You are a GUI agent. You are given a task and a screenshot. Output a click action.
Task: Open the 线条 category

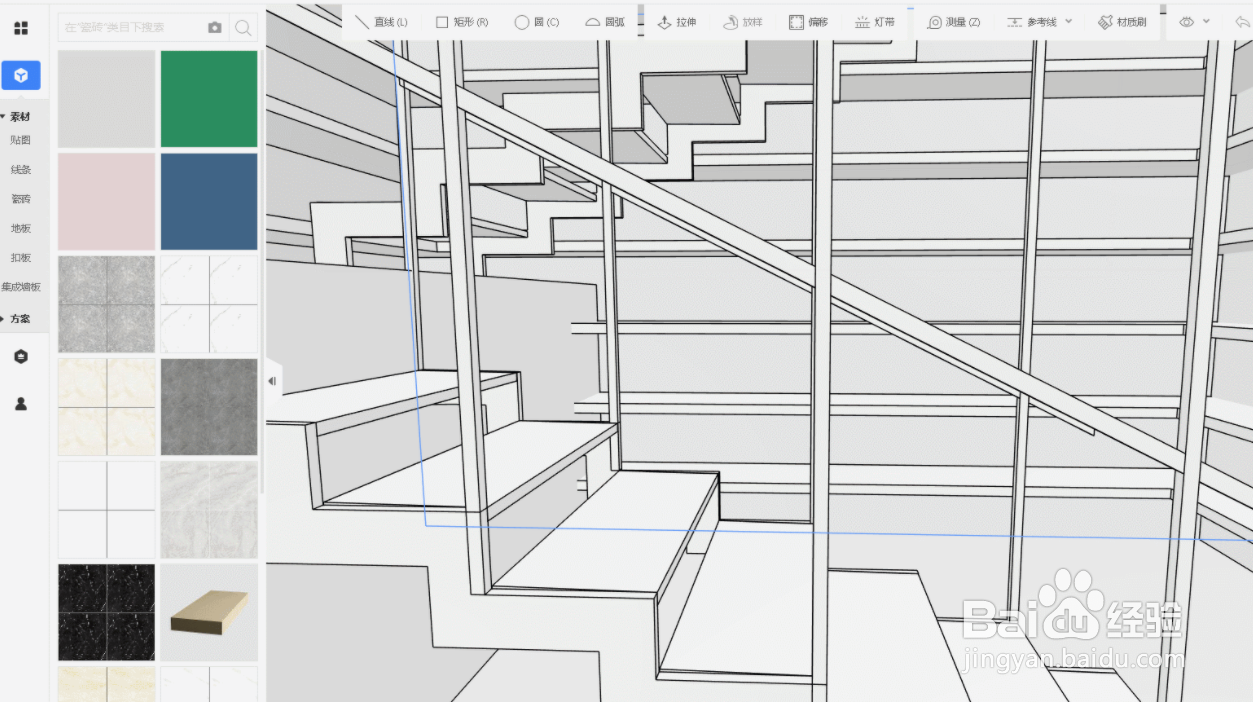click(21, 170)
